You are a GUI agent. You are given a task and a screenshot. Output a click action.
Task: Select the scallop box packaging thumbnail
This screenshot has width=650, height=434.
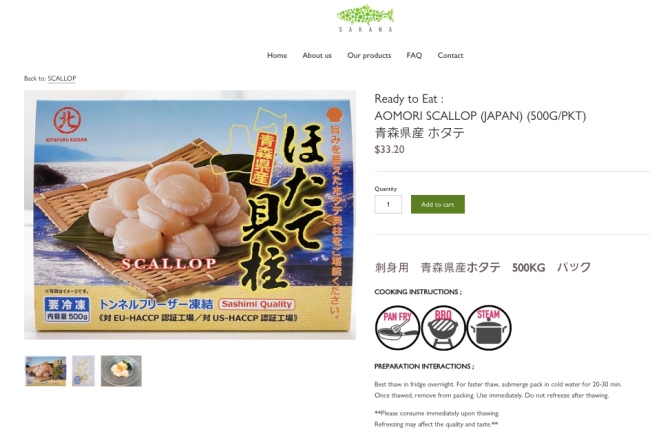tap(46, 371)
